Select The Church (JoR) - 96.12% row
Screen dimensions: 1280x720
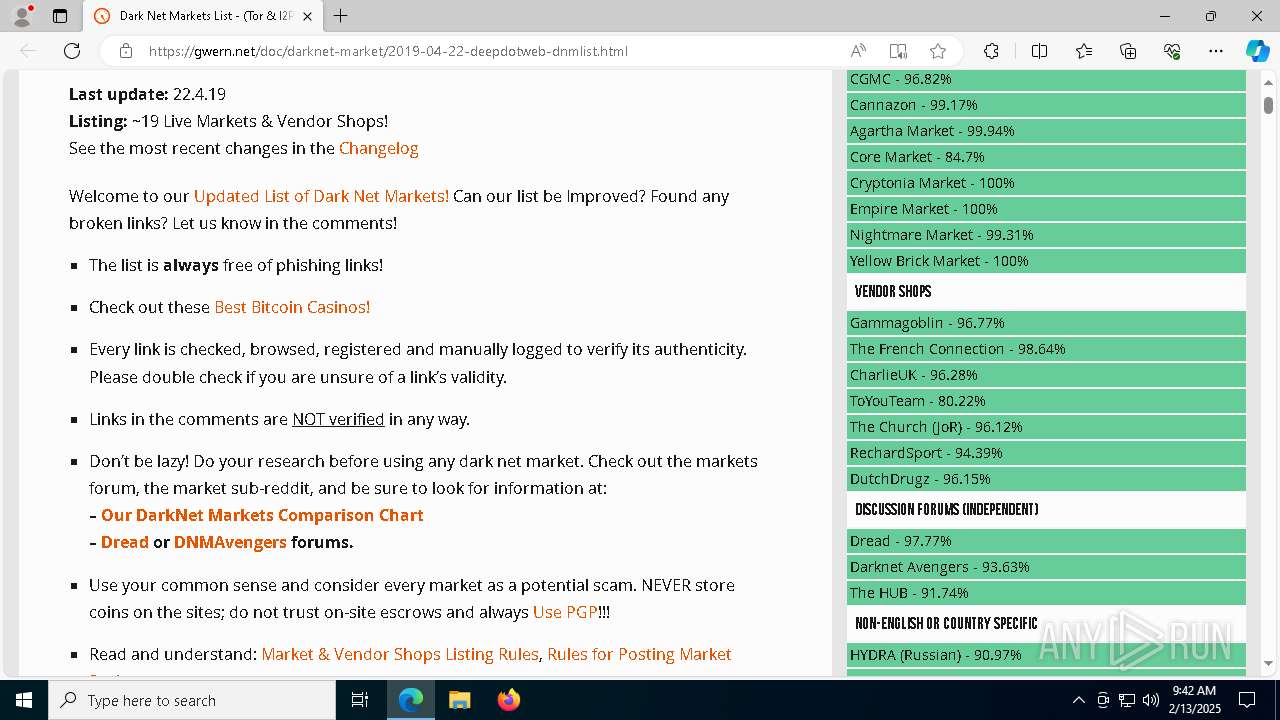pyautogui.click(x=1046, y=427)
